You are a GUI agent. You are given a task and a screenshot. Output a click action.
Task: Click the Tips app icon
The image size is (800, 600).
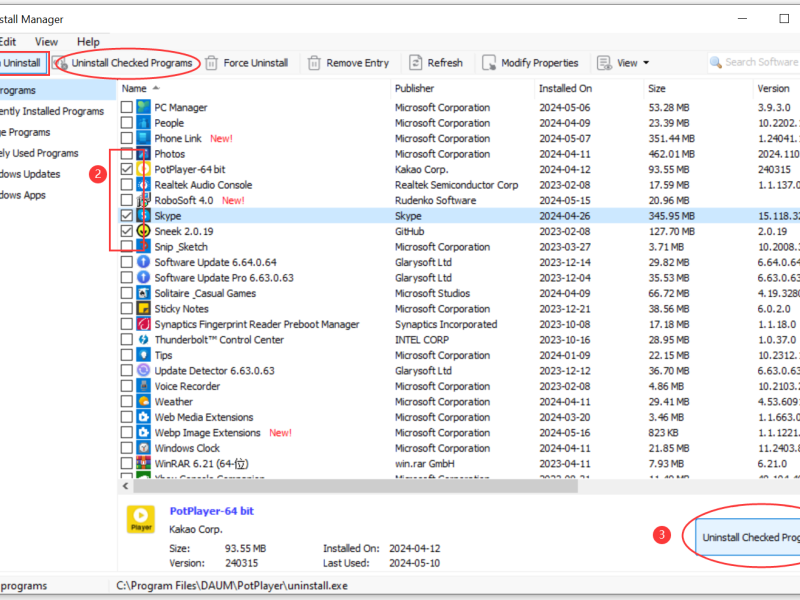pyautogui.click(x=143, y=355)
